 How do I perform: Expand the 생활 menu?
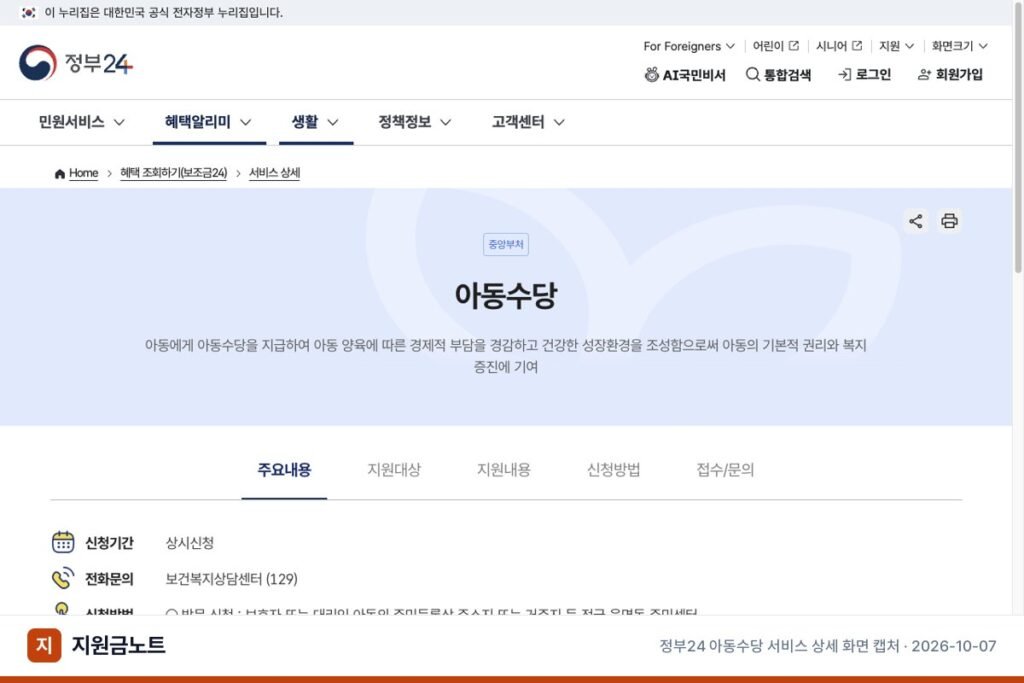pyautogui.click(x=315, y=122)
